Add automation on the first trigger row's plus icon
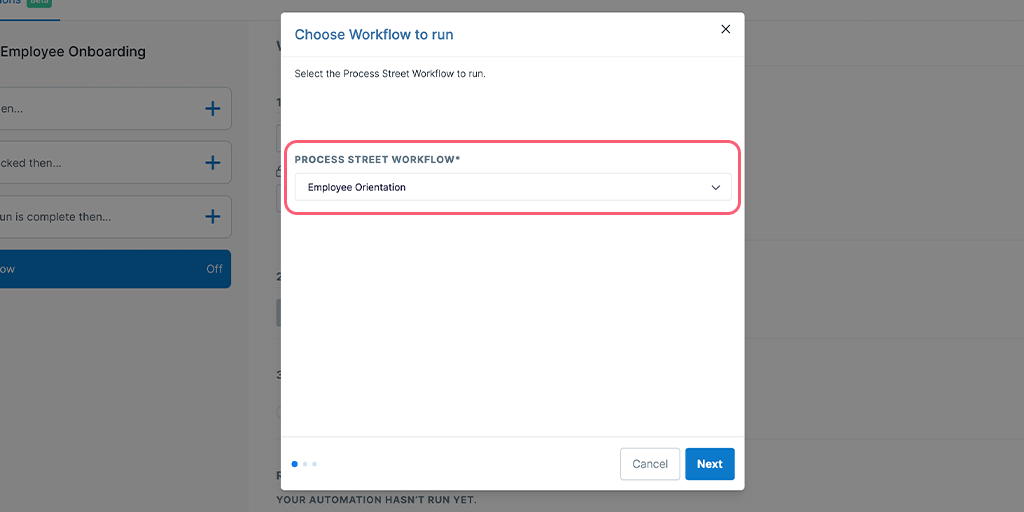The width and height of the screenshot is (1024, 512). (x=212, y=108)
